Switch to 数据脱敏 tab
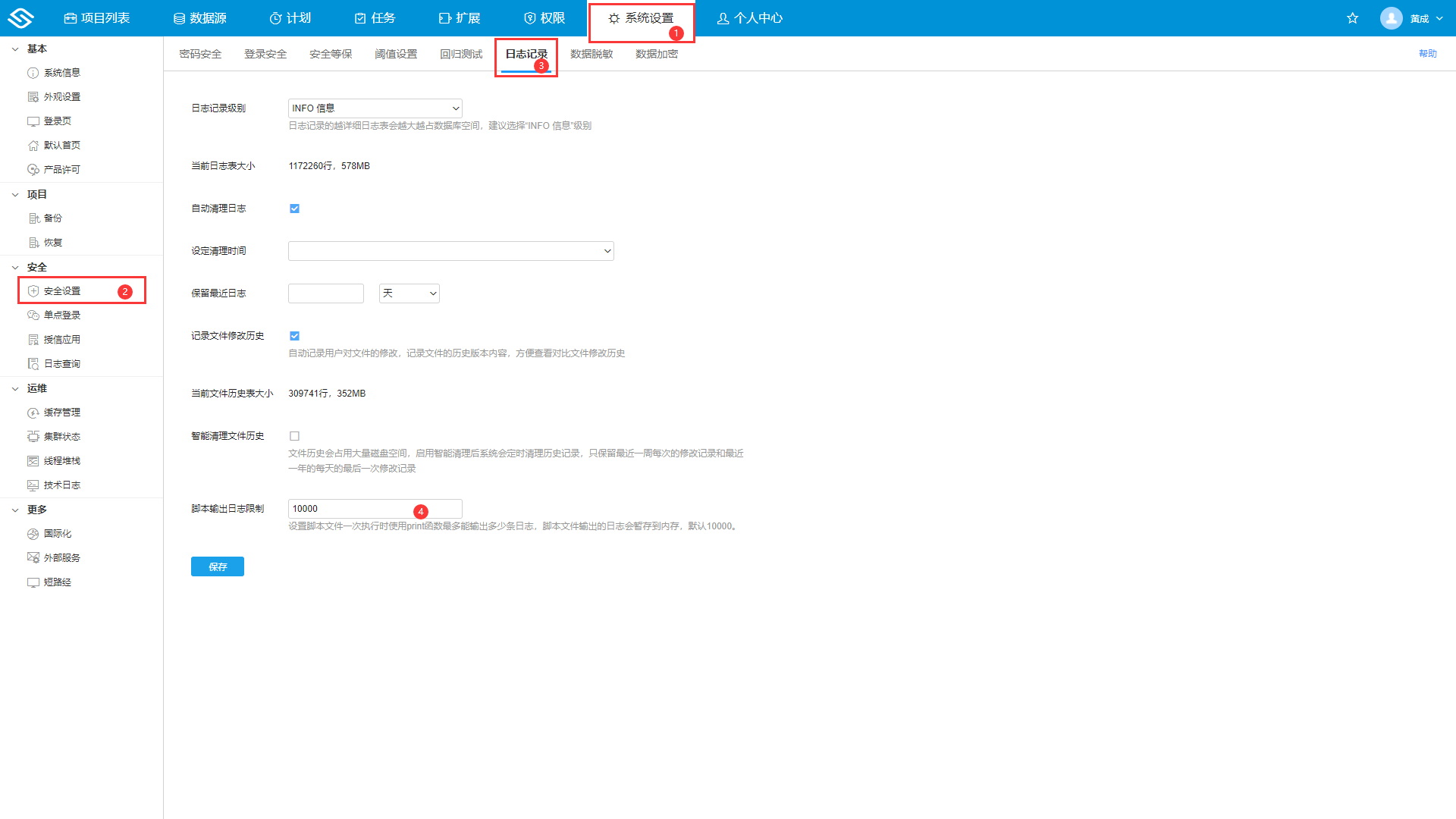The image size is (1456, 819). point(591,54)
